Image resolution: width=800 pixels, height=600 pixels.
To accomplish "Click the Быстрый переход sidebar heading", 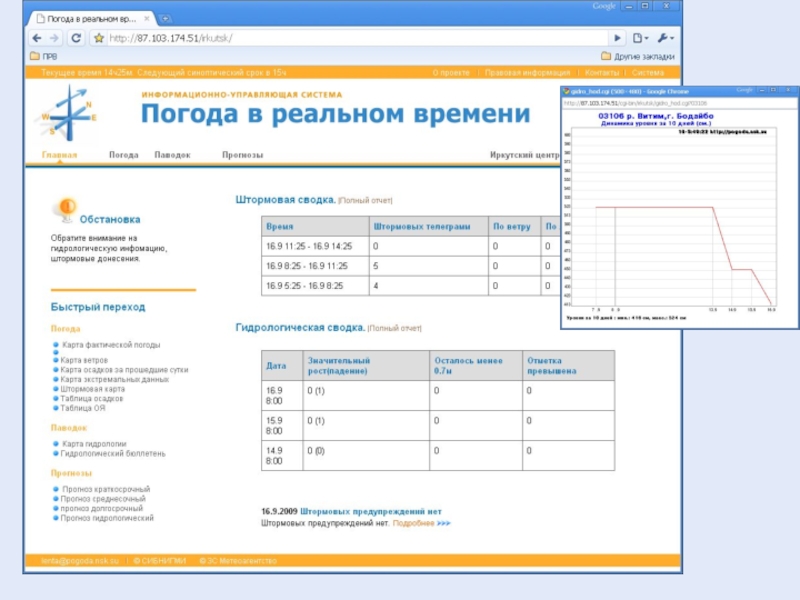I will point(98,307).
